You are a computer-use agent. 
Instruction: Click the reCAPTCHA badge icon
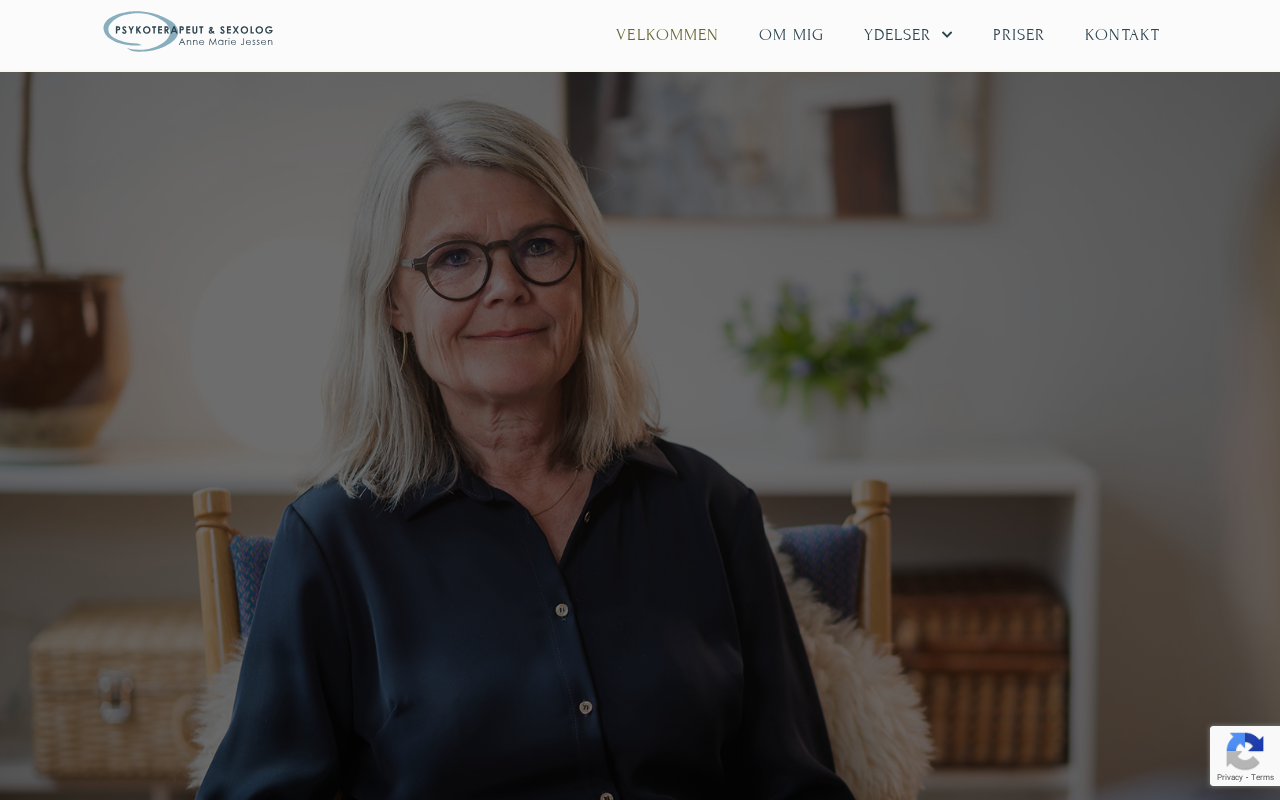[1244, 751]
